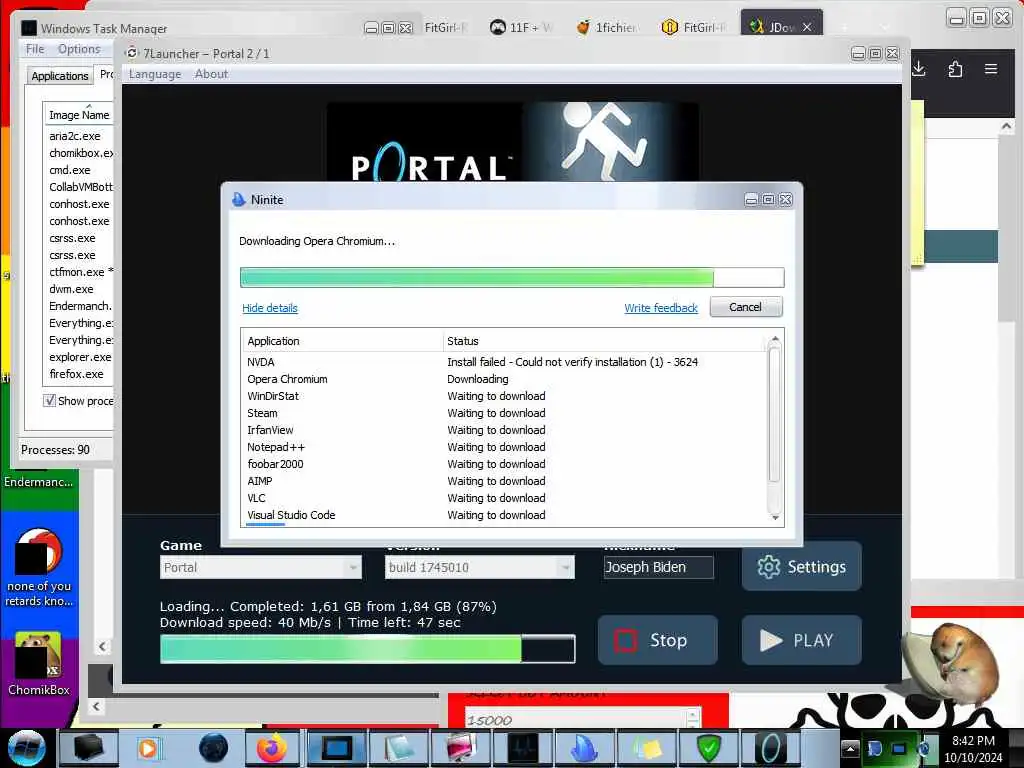
Task: Open File menu in Task Manager
Action: coord(35,49)
